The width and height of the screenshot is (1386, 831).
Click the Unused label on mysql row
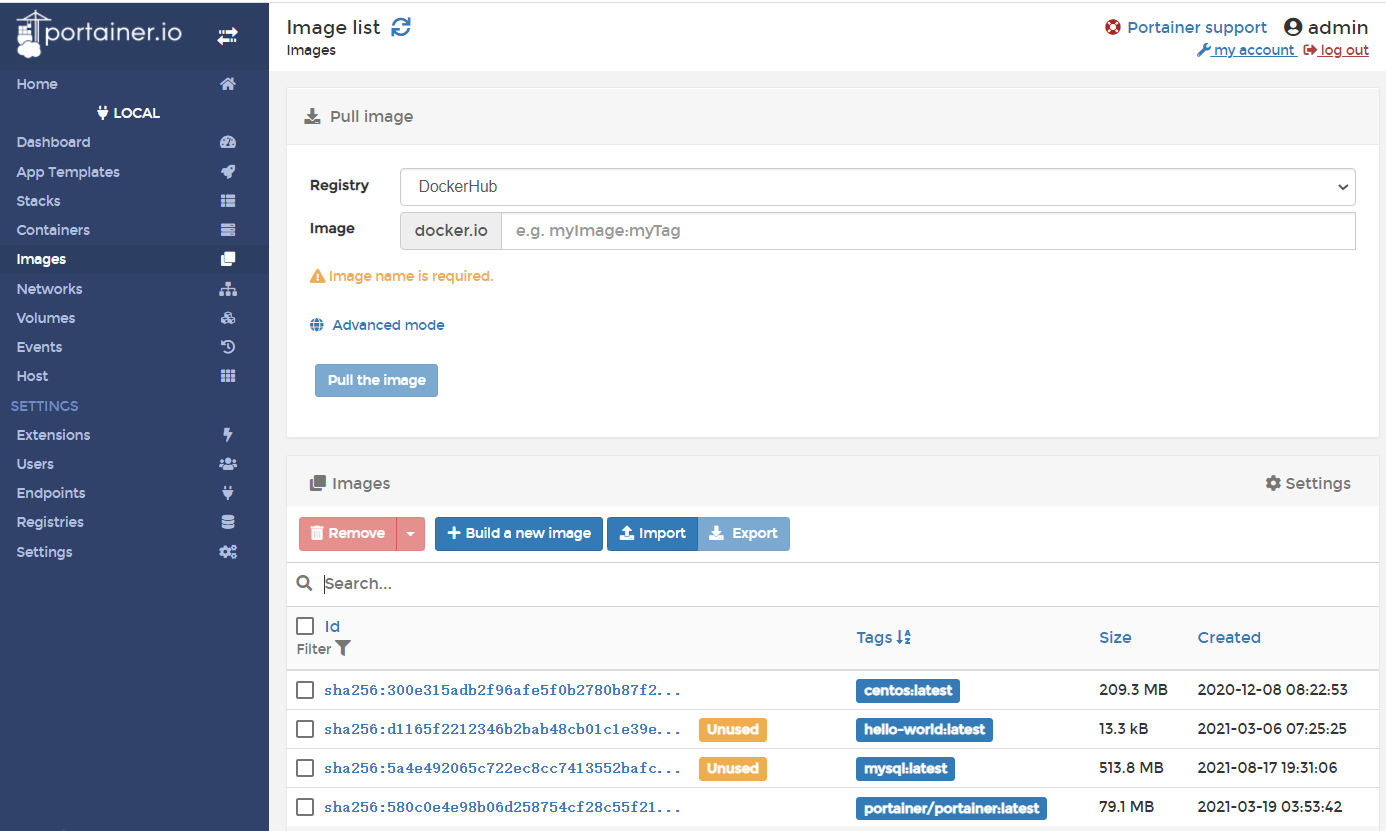[733, 768]
